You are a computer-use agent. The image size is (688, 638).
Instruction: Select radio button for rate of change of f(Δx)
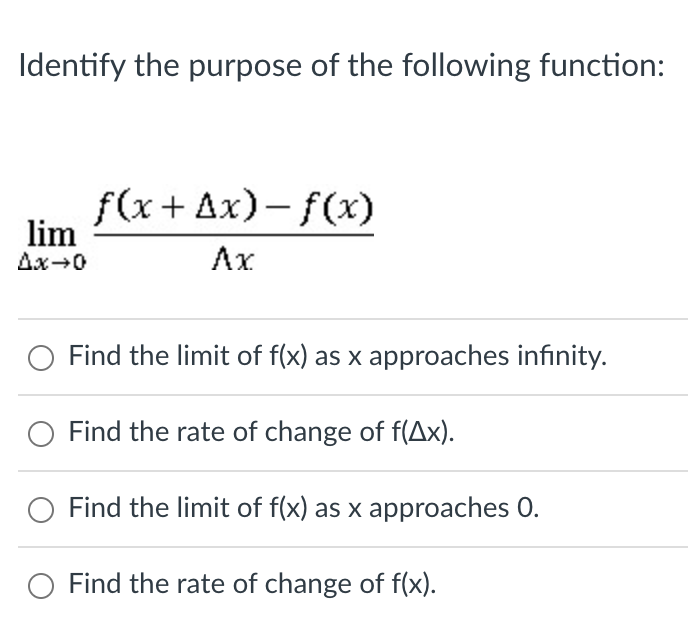41,434
